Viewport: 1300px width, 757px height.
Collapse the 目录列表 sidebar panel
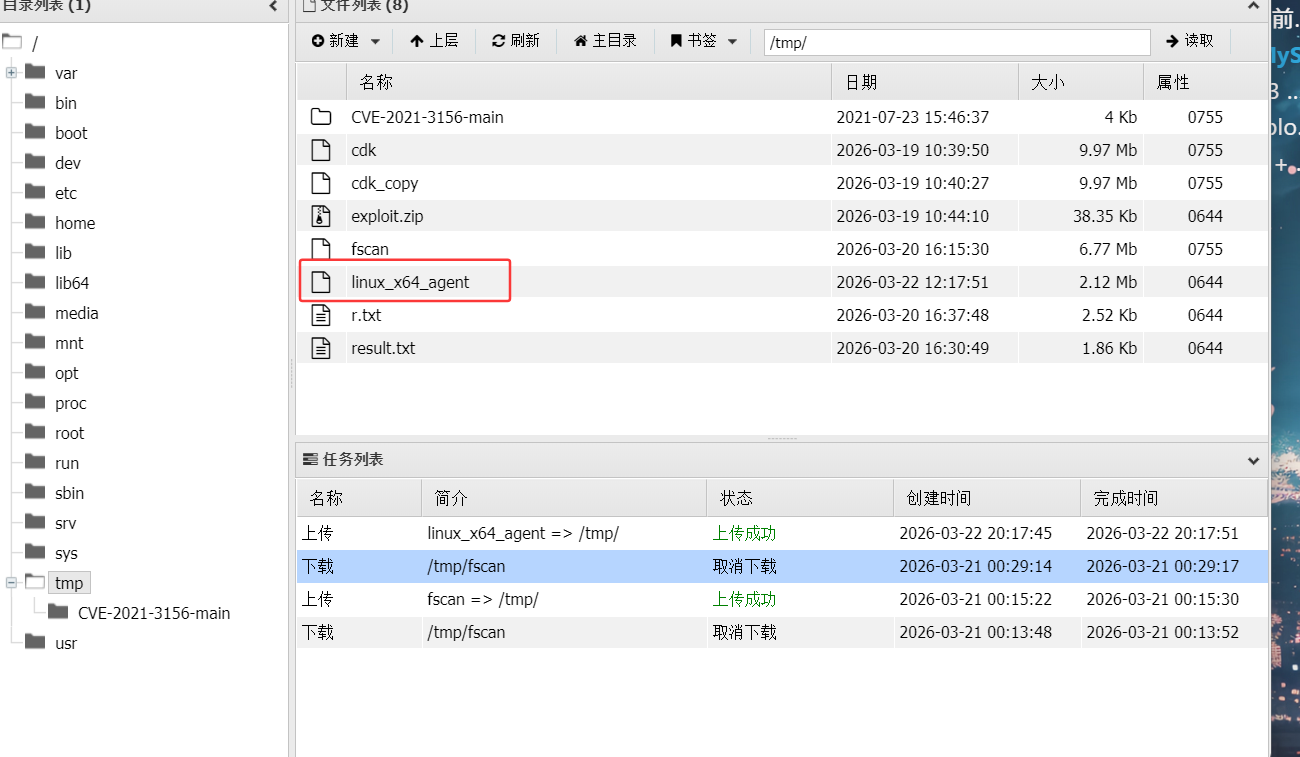[x=274, y=7]
